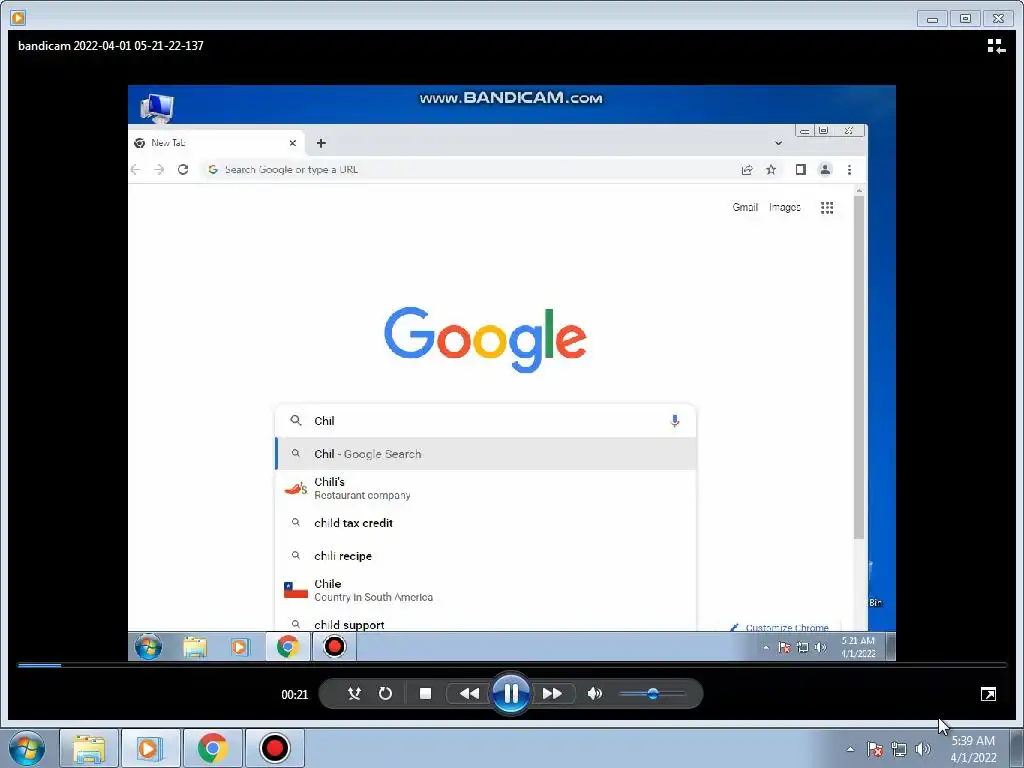The height and width of the screenshot is (768, 1024).
Task: Click the Google logo
Action: pos(485,339)
